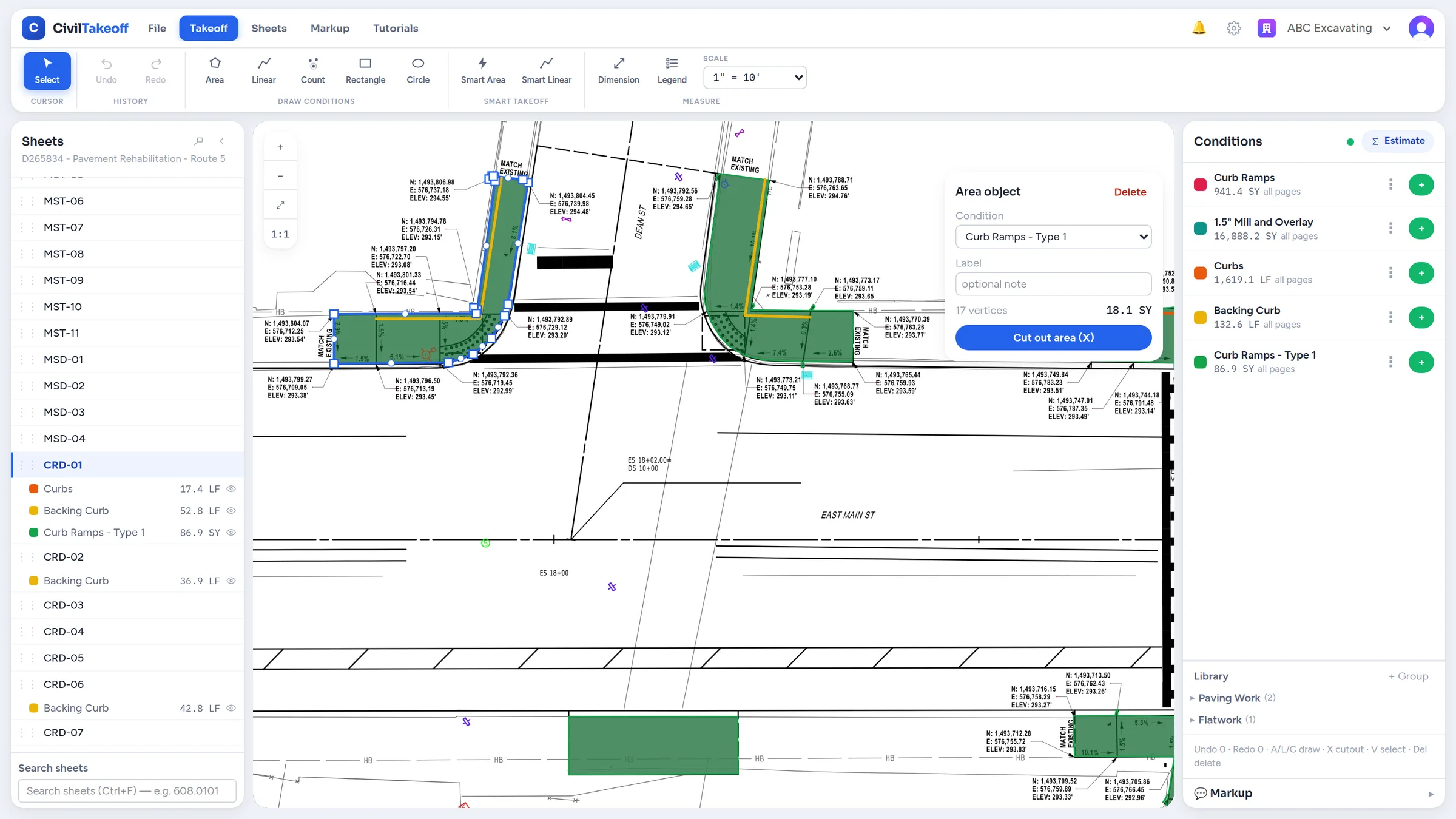
Task: Activate the Count tool
Action: click(312, 70)
